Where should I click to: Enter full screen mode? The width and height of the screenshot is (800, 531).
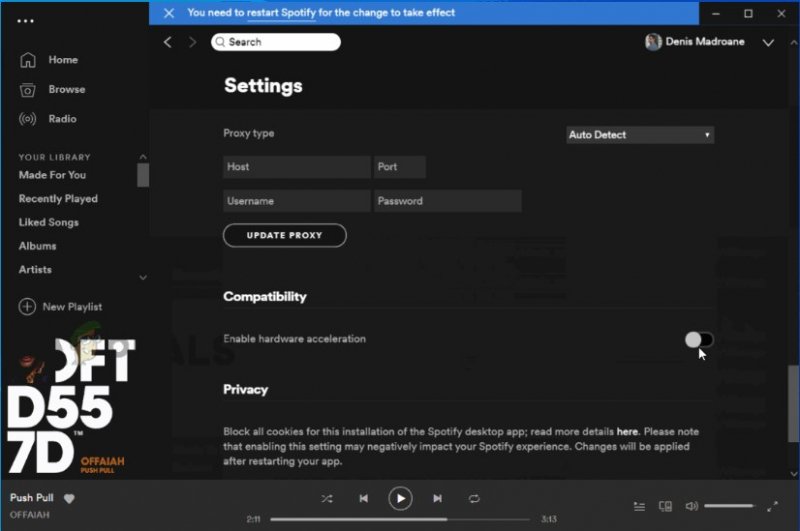pyautogui.click(x=772, y=506)
